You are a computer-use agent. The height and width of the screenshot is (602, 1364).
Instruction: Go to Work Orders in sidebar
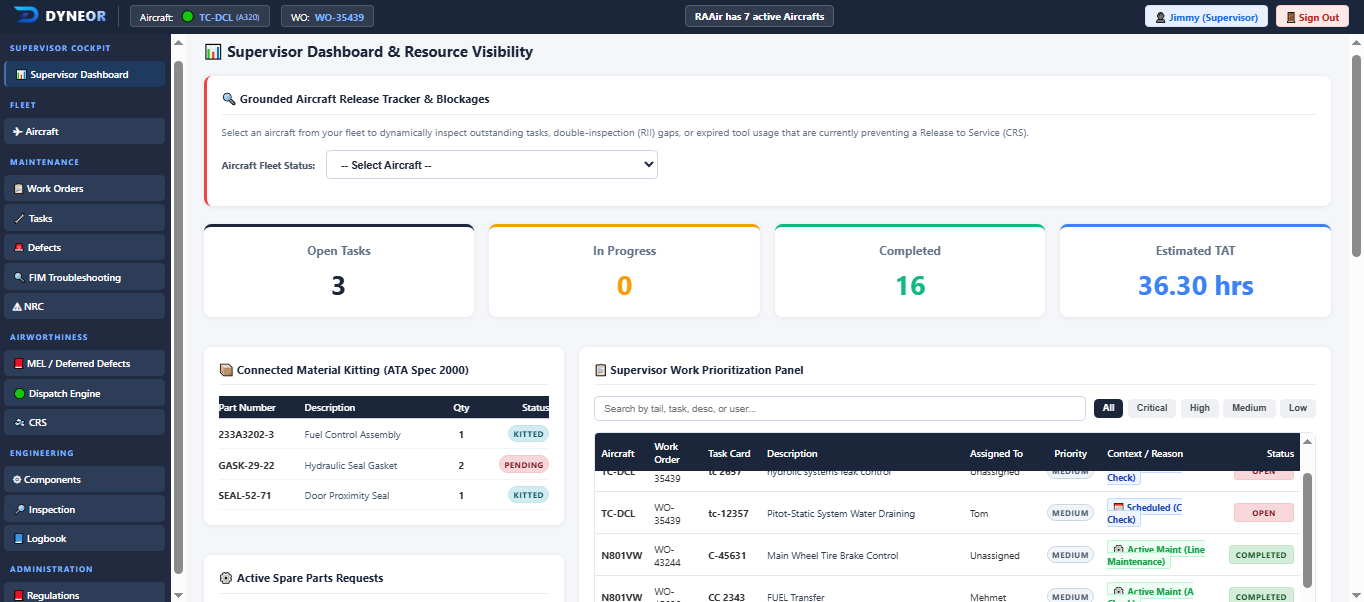[x=84, y=189]
